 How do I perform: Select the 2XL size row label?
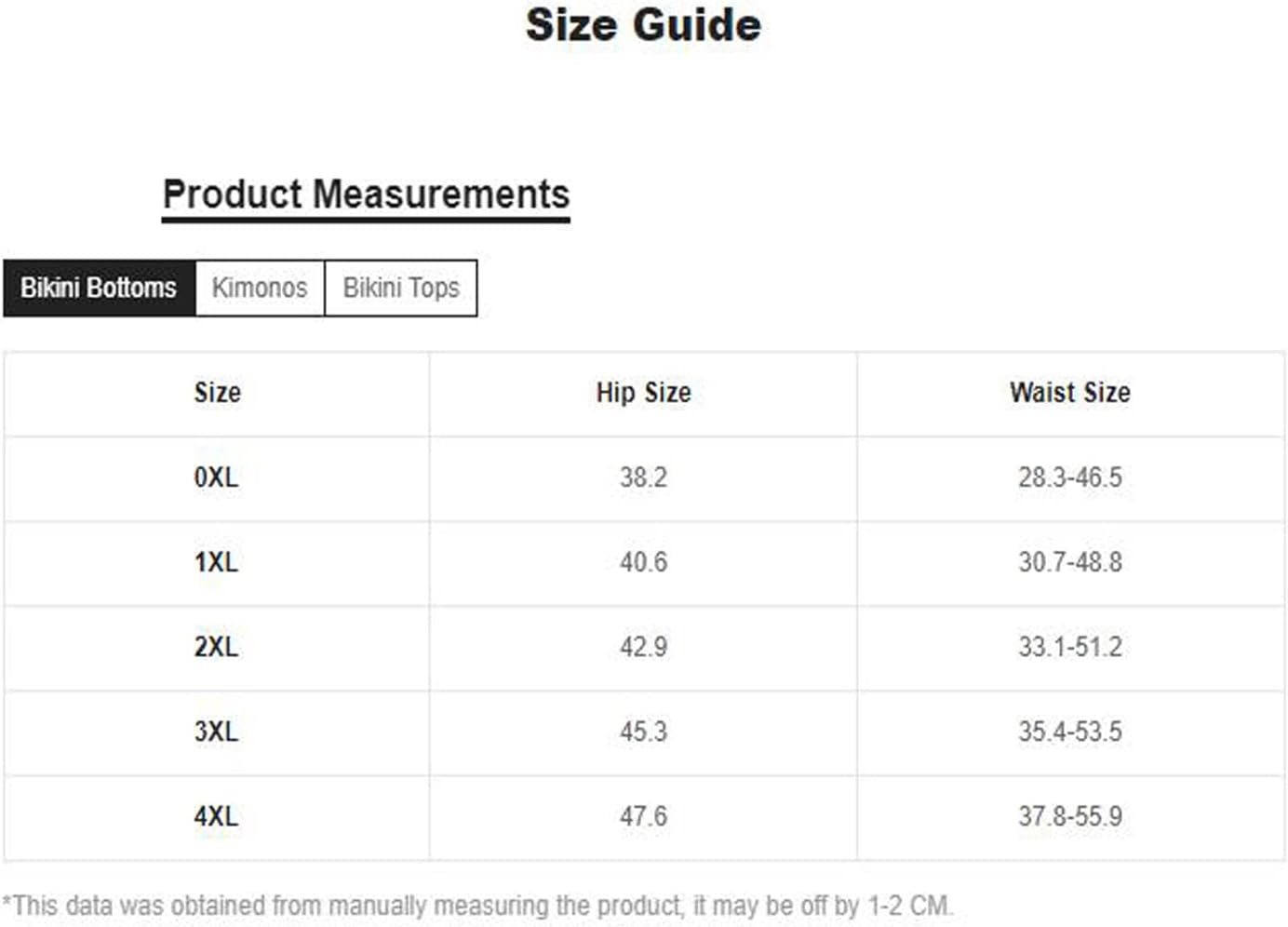click(x=216, y=647)
